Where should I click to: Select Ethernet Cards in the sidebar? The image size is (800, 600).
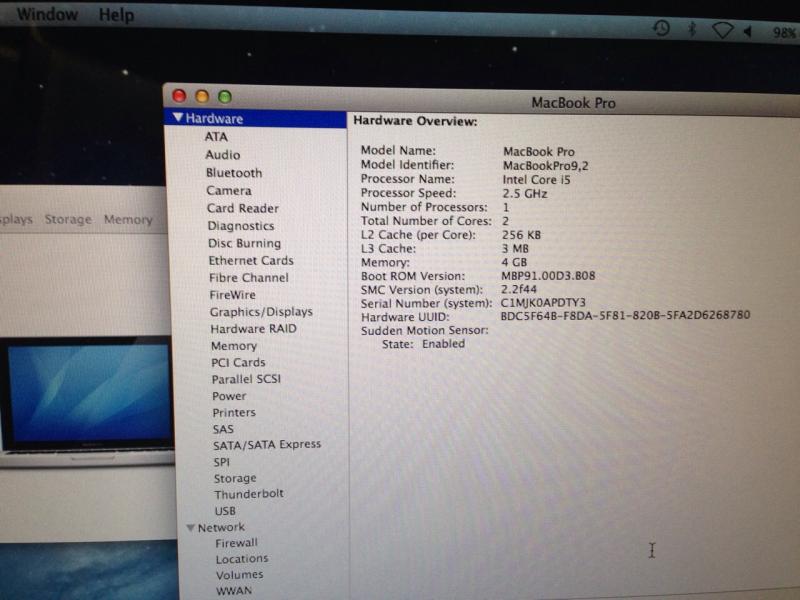pos(251,260)
